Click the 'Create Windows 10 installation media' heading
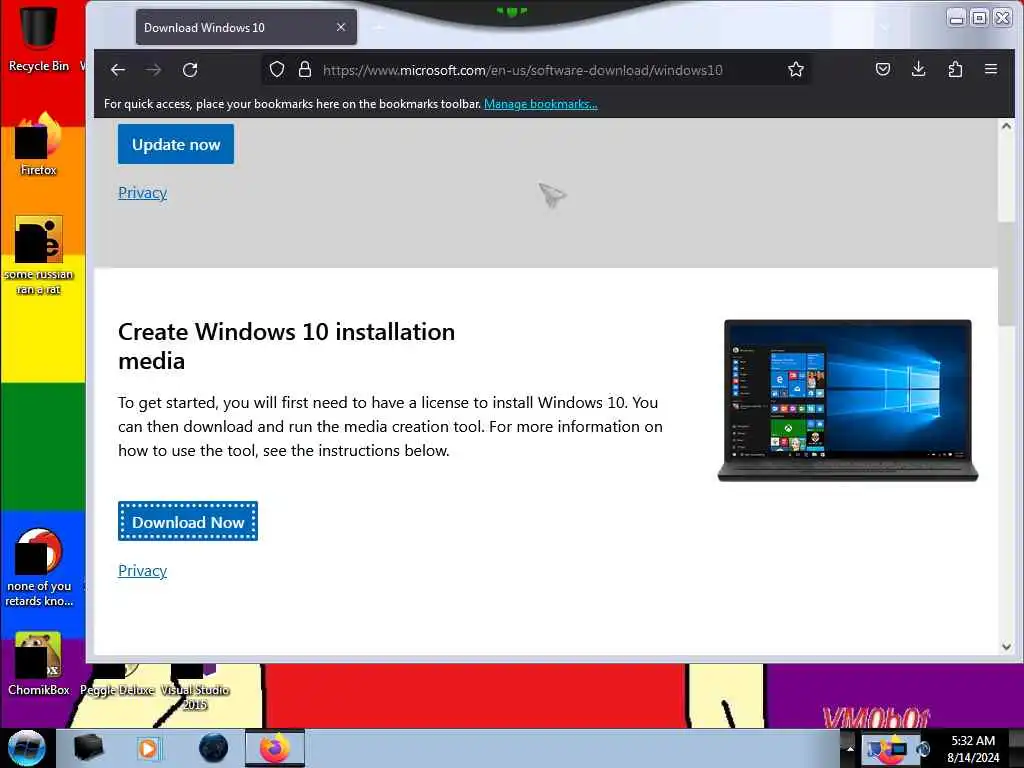The image size is (1024, 768). 286,346
